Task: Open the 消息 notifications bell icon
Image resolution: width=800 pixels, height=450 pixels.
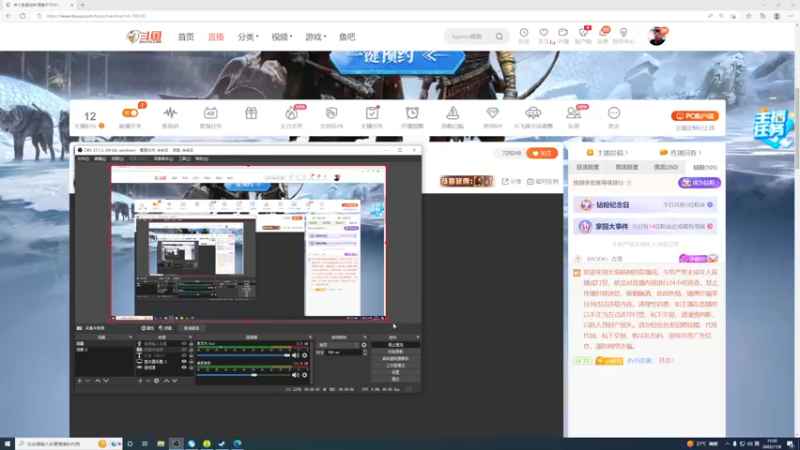Action: point(603,33)
